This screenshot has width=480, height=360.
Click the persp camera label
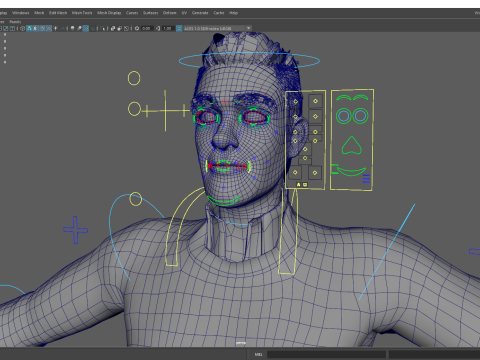(241, 343)
